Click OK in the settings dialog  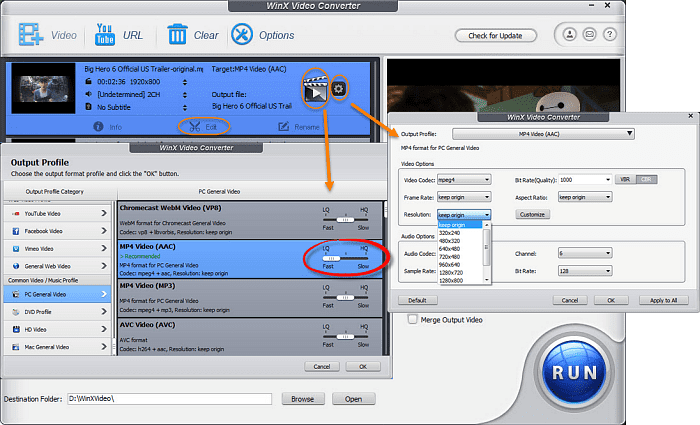tap(611, 300)
